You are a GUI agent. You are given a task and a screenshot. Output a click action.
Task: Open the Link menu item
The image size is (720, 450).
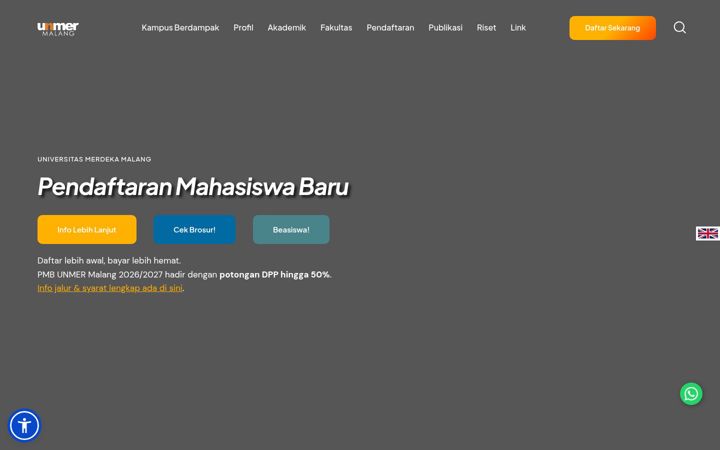(518, 28)
